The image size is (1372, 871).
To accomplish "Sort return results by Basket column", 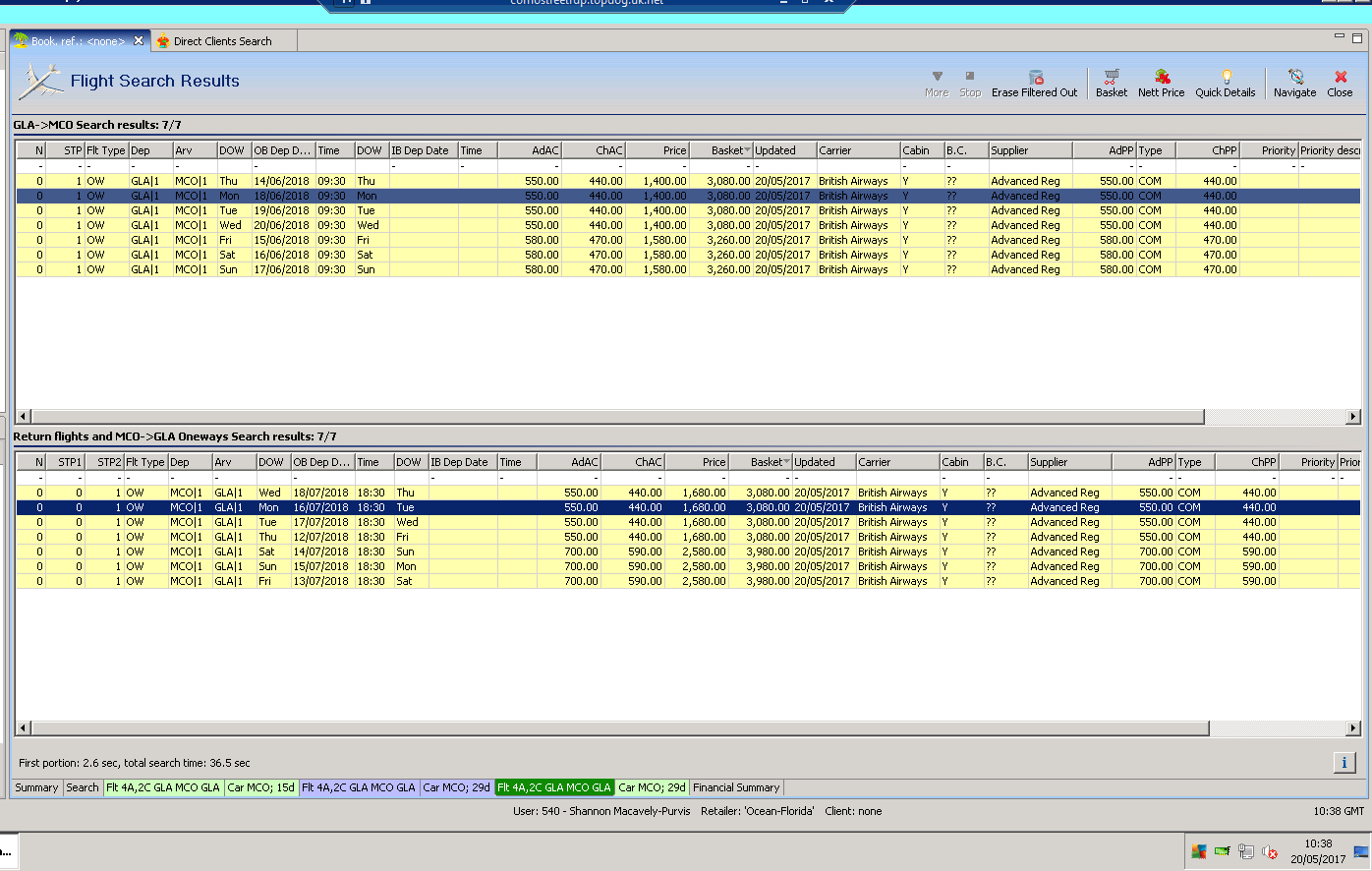I will pos(767,462).
